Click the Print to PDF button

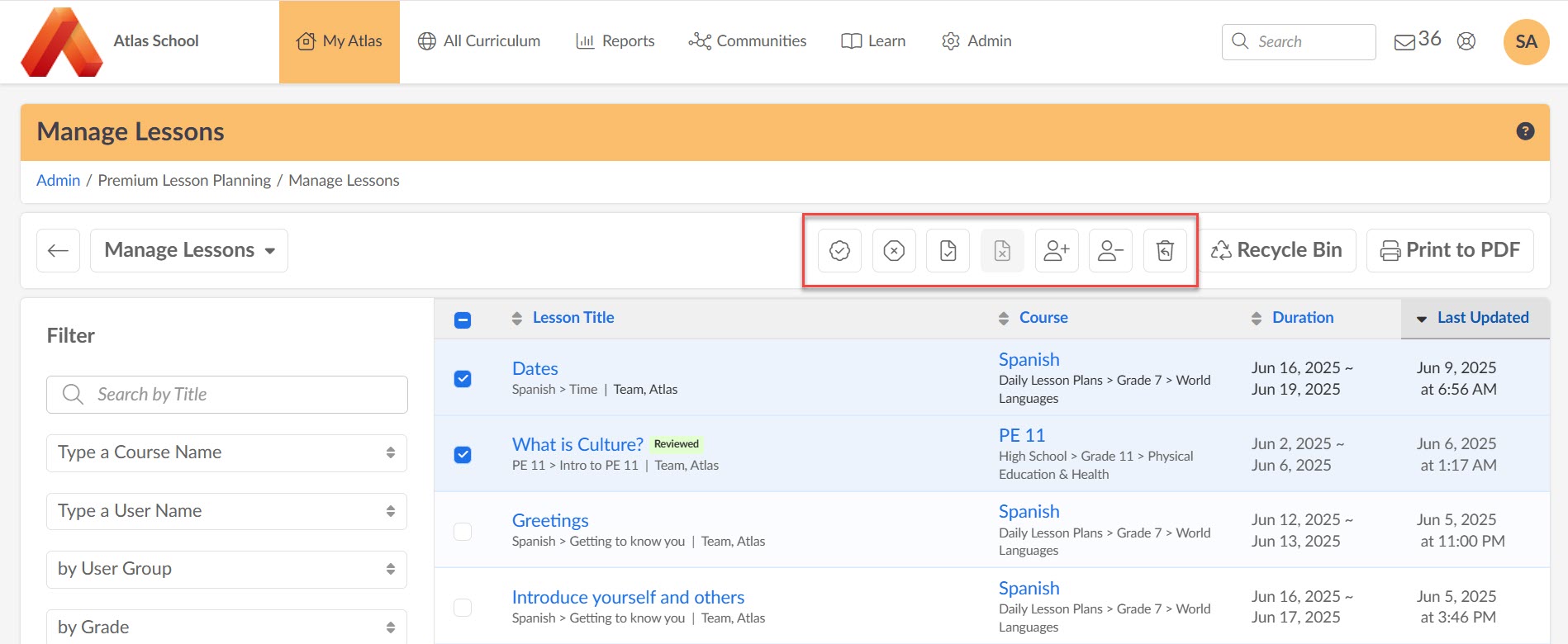(1450, 250)
